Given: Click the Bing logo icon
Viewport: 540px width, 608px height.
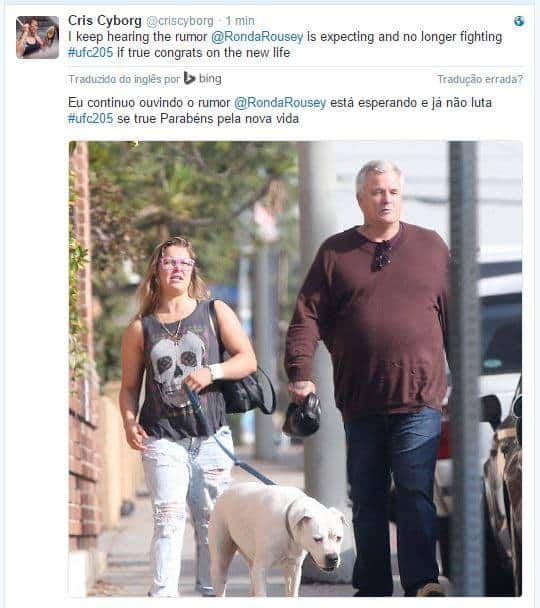Looking at the screenshot, I should click(x=189, y=78).
